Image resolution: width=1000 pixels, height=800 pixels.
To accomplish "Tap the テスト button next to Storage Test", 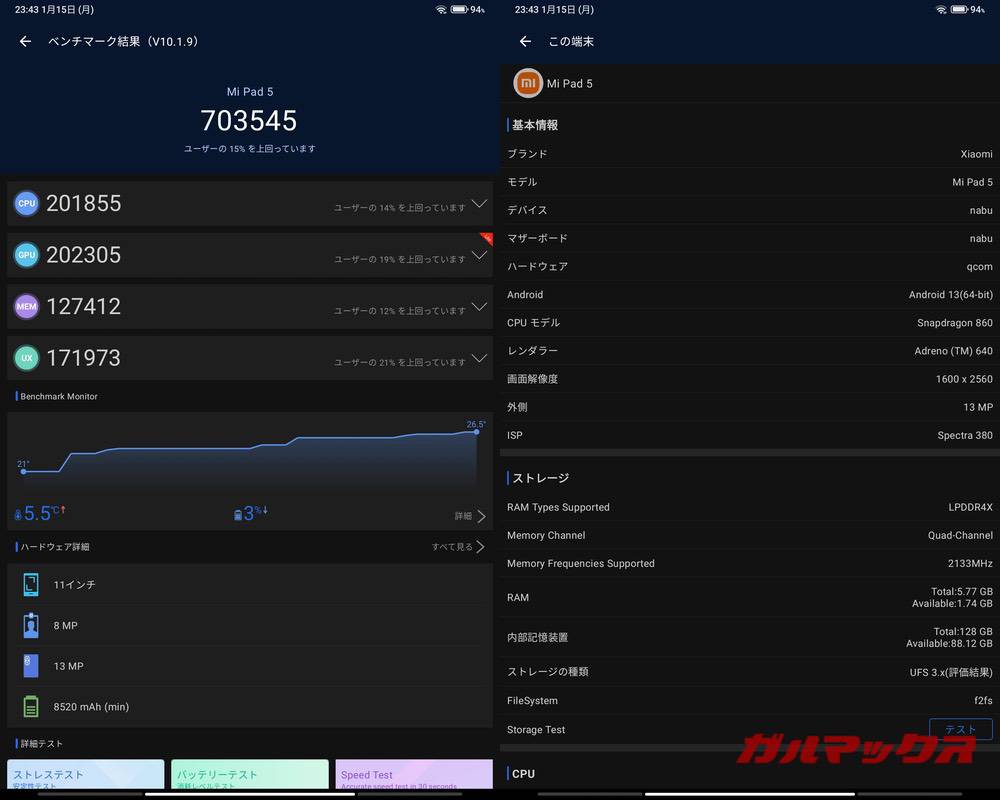I will [x=960, y=729].
